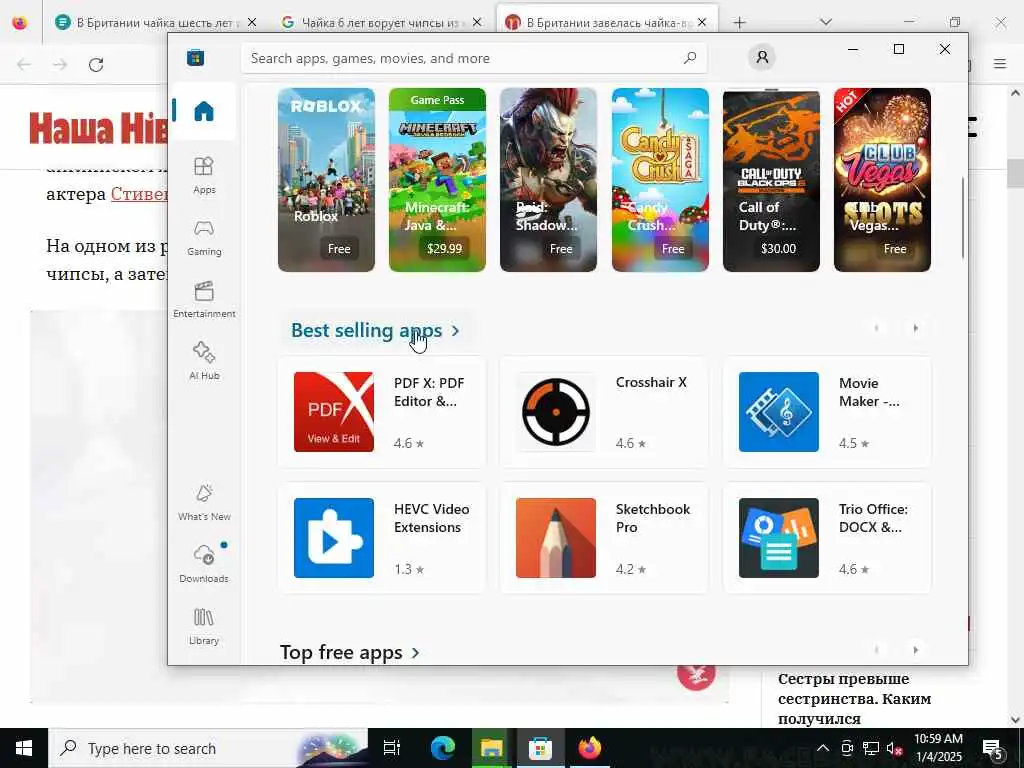The width and height of the screenshot is (1024, 768).
Task: Go back in Firefox
Action: pos(24,65)
